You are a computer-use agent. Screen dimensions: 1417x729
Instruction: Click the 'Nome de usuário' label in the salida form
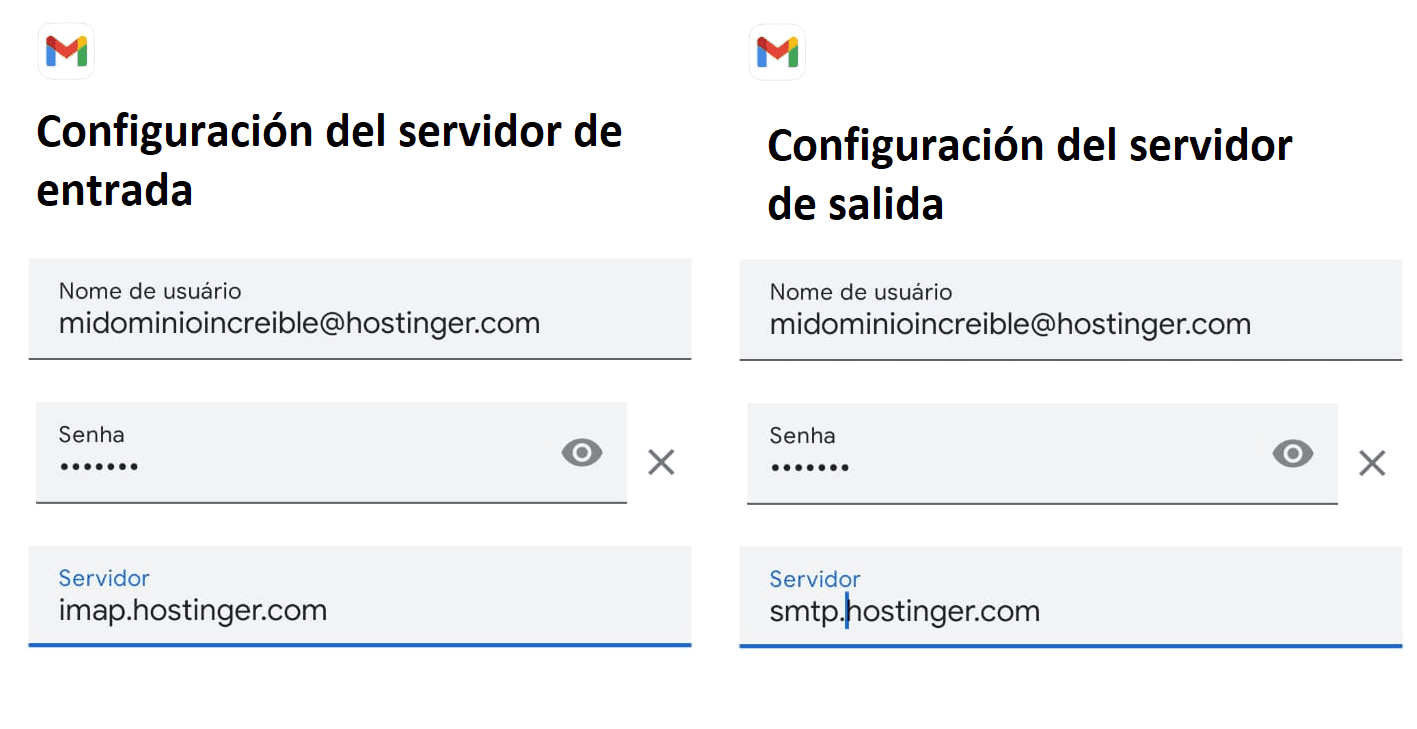[x=861, y=292]
